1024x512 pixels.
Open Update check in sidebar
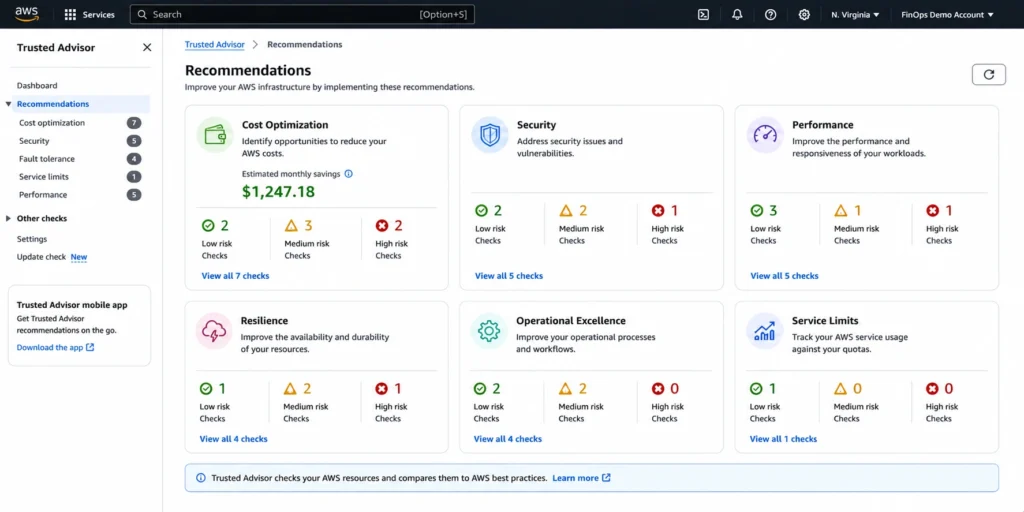pos(41,257)
